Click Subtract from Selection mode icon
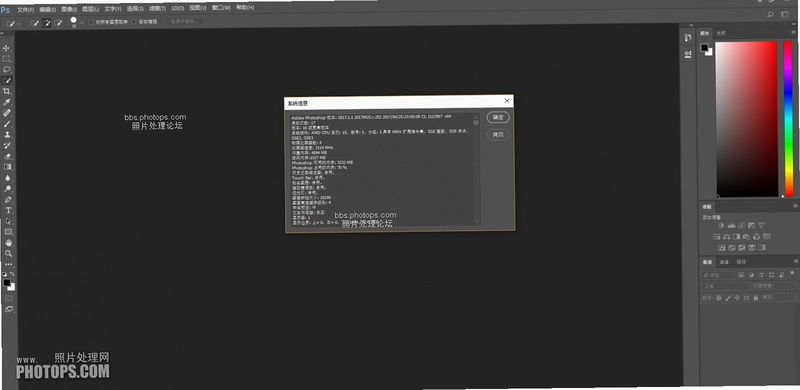 click(58, 23)
